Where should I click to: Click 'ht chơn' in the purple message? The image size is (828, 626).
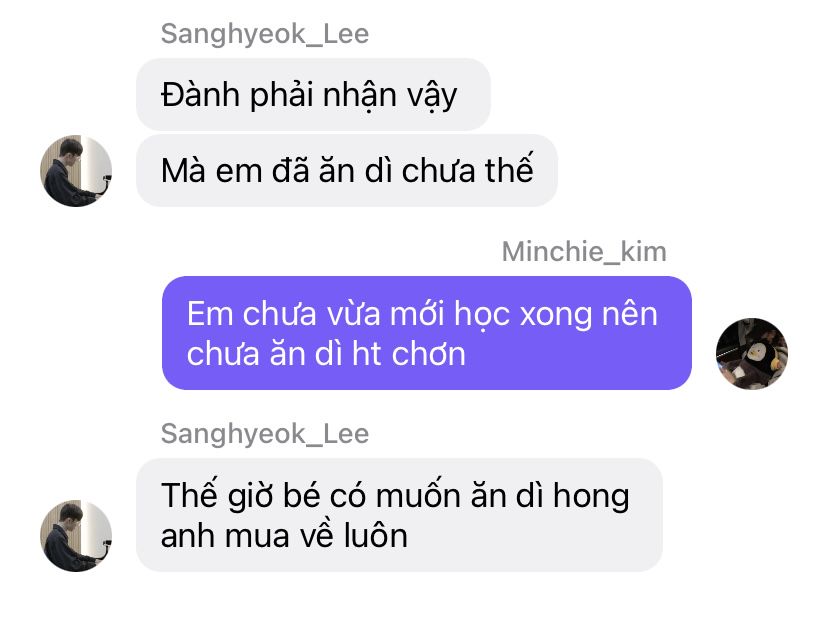tap(408, 353)
